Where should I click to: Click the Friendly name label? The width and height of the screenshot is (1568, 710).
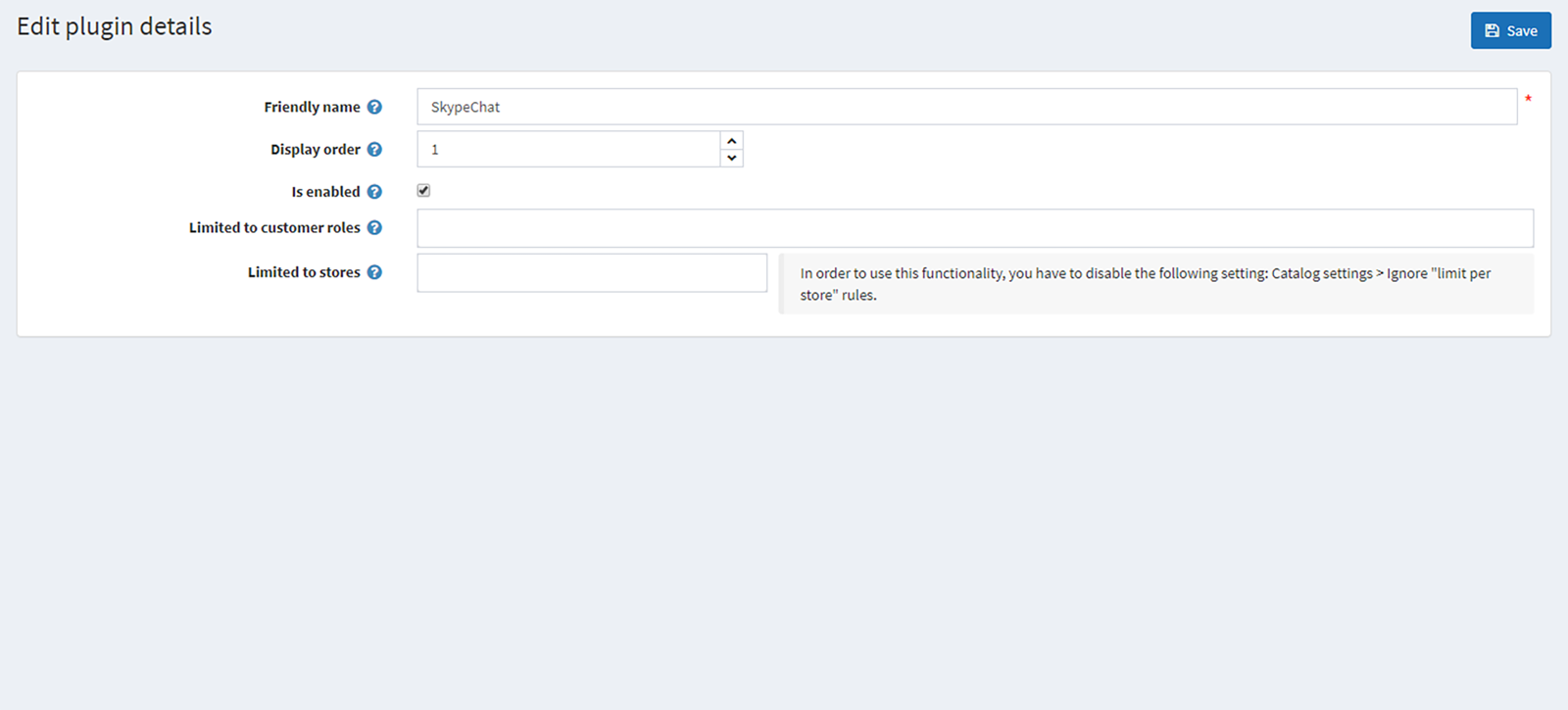312,107
